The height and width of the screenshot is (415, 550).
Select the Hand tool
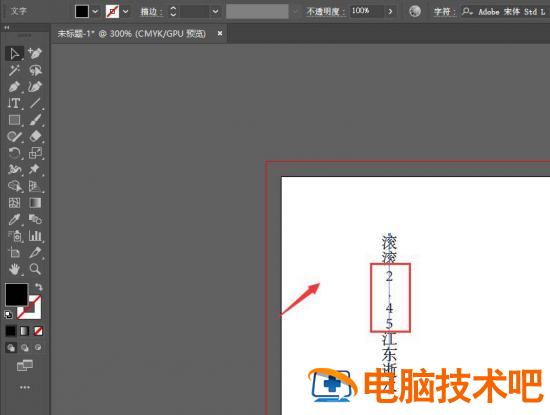click(14, 269)
